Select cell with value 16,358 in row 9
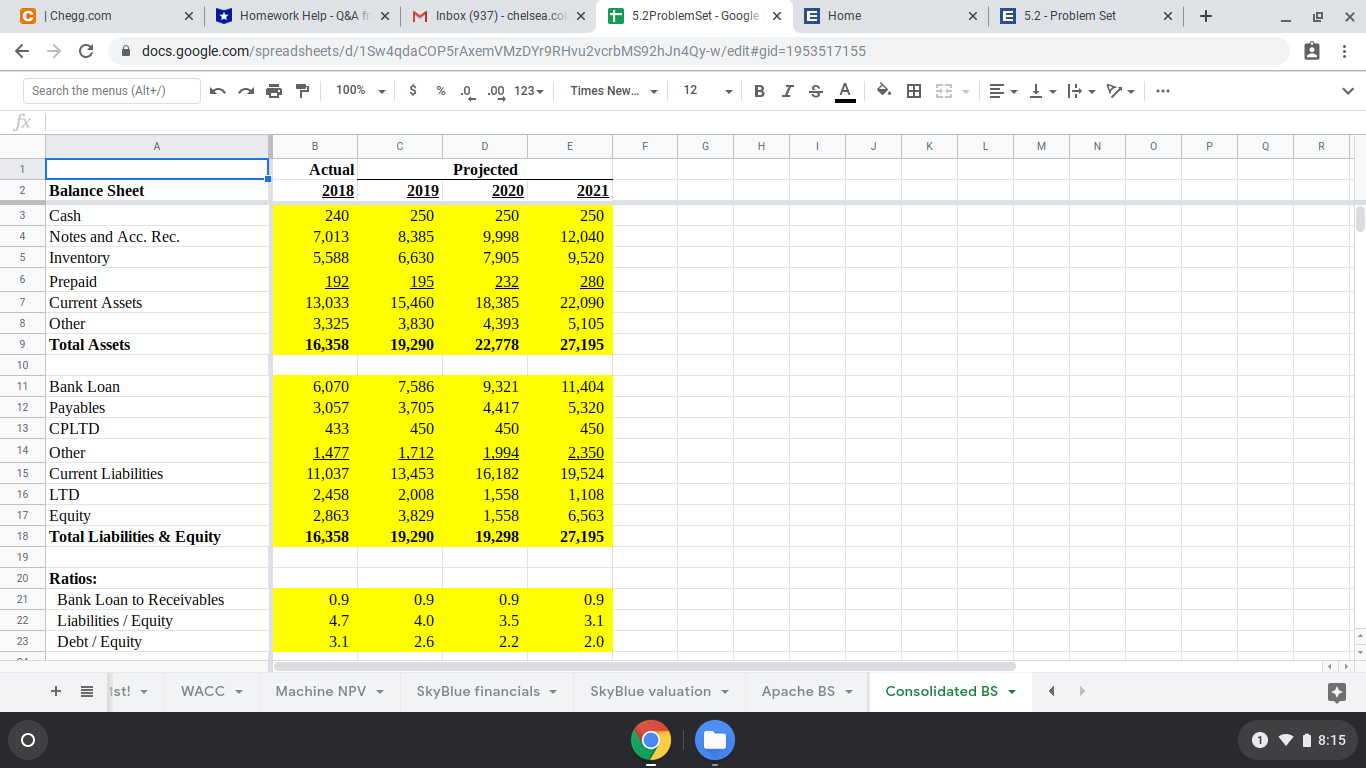This screenshot has height=768, width=1366. point(315,344)
